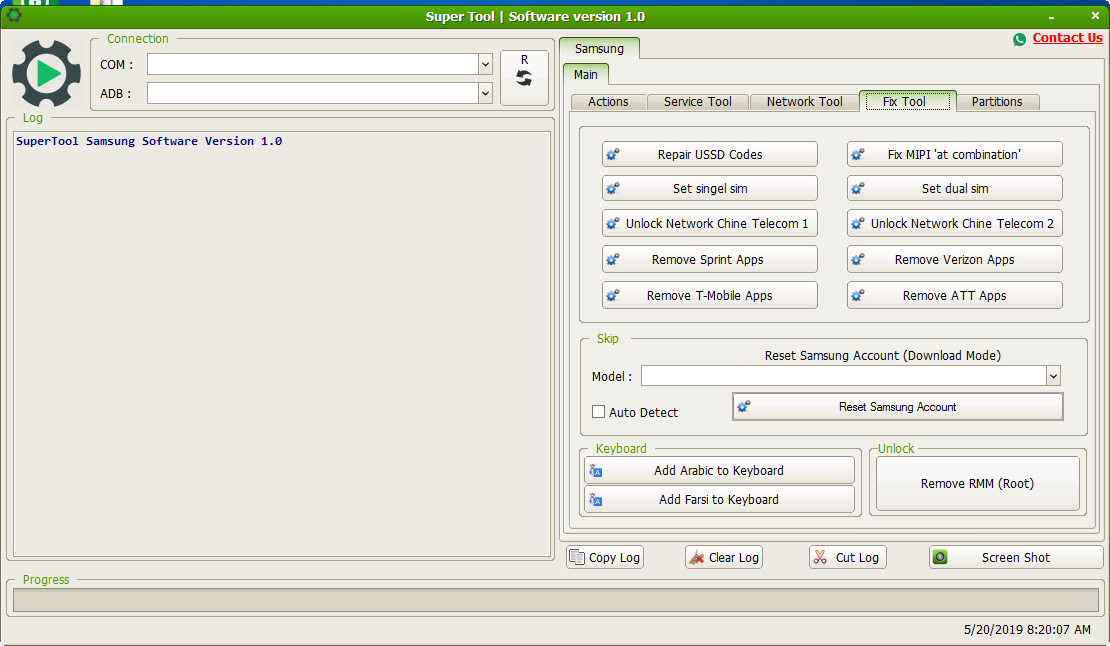Click inside the COM combo box field
The image size is (1110, 646).
(x=313, y=64)
